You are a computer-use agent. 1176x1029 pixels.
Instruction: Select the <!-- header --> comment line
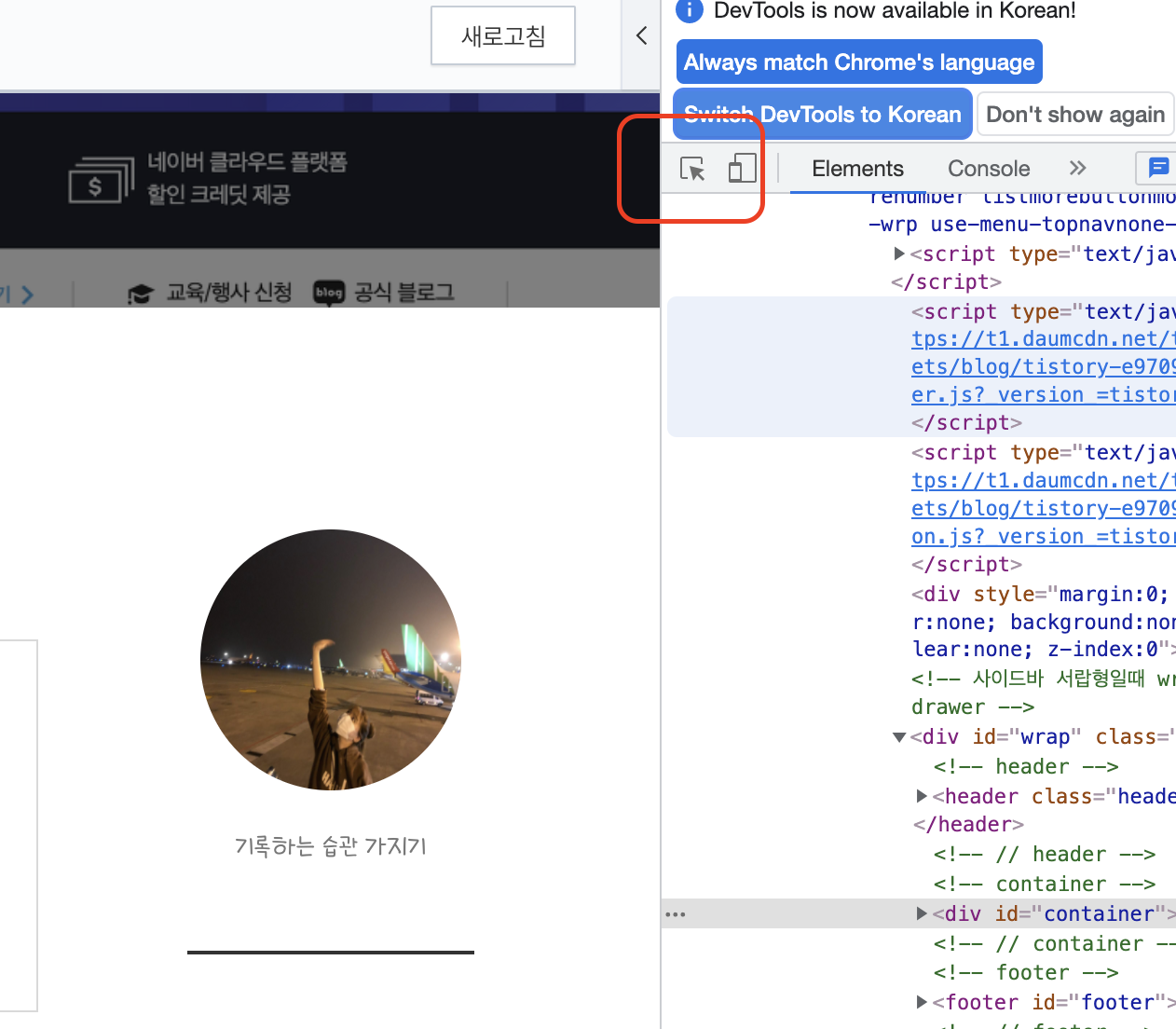(1026, 766)
